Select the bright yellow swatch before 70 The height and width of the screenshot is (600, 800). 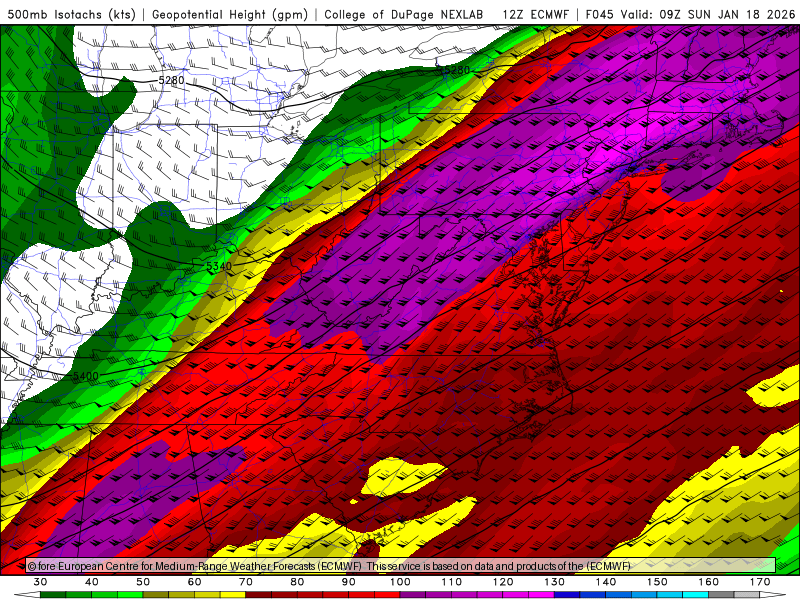233,595
